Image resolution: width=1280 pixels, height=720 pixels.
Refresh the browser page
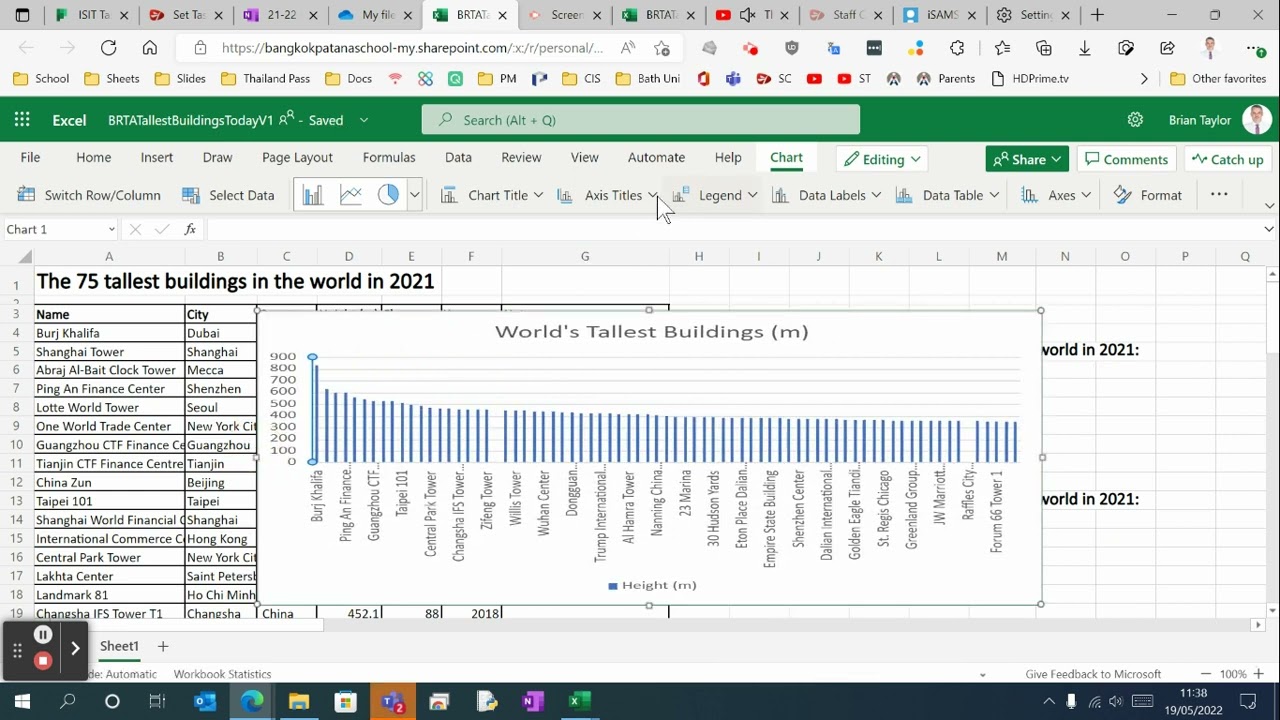108,48
